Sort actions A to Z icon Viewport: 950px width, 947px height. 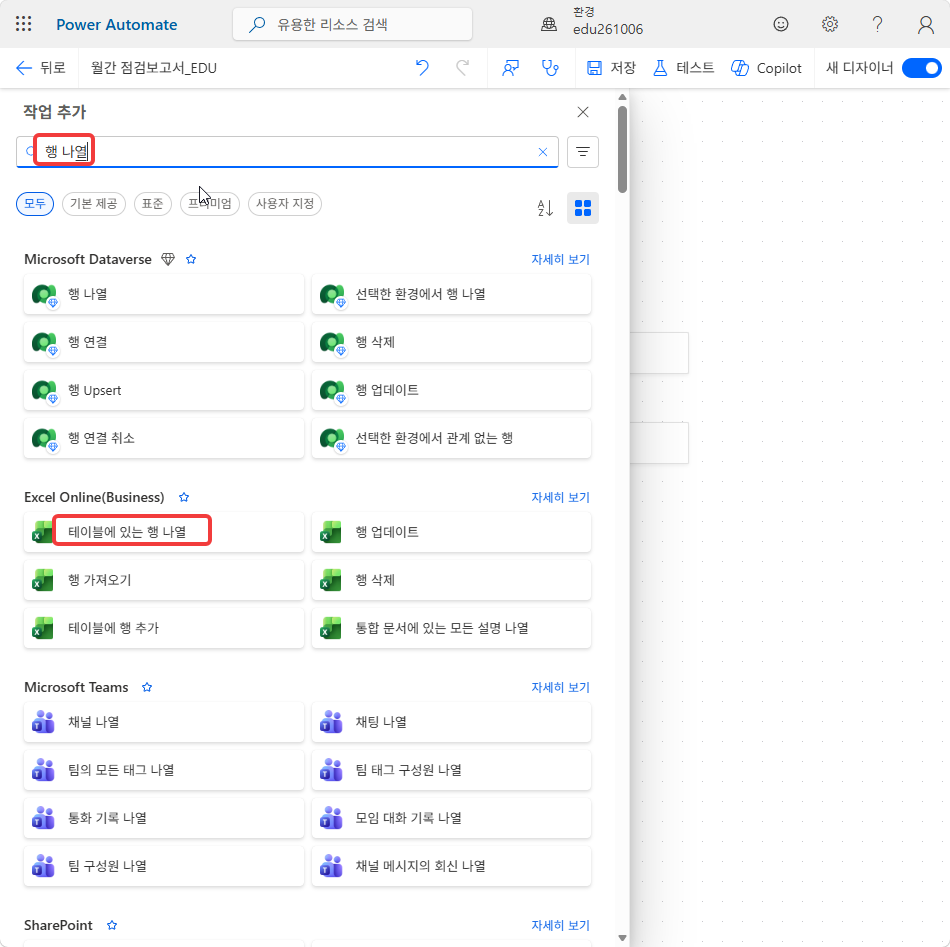tap(545, 208)
